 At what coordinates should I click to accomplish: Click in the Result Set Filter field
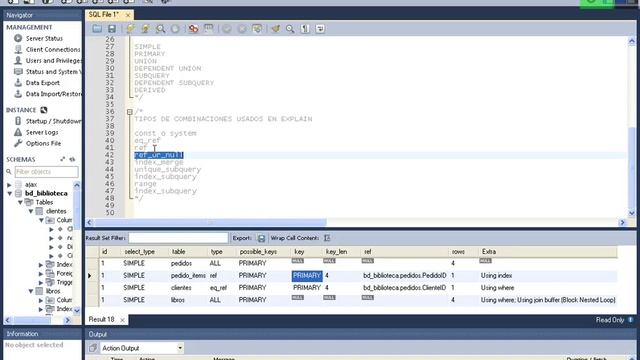[178, 238]
